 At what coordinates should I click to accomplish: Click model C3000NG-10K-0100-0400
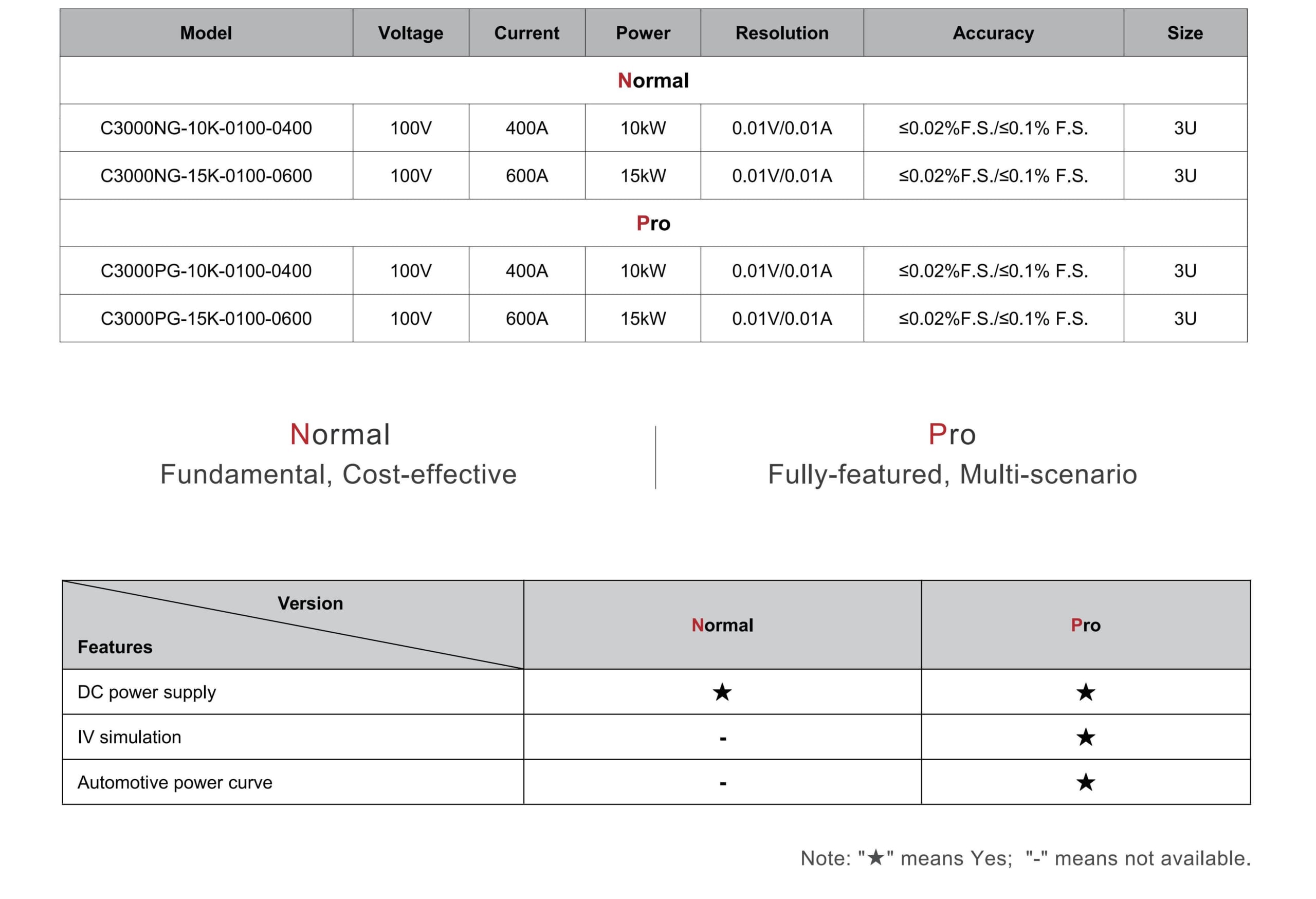(x=206, y=128)
